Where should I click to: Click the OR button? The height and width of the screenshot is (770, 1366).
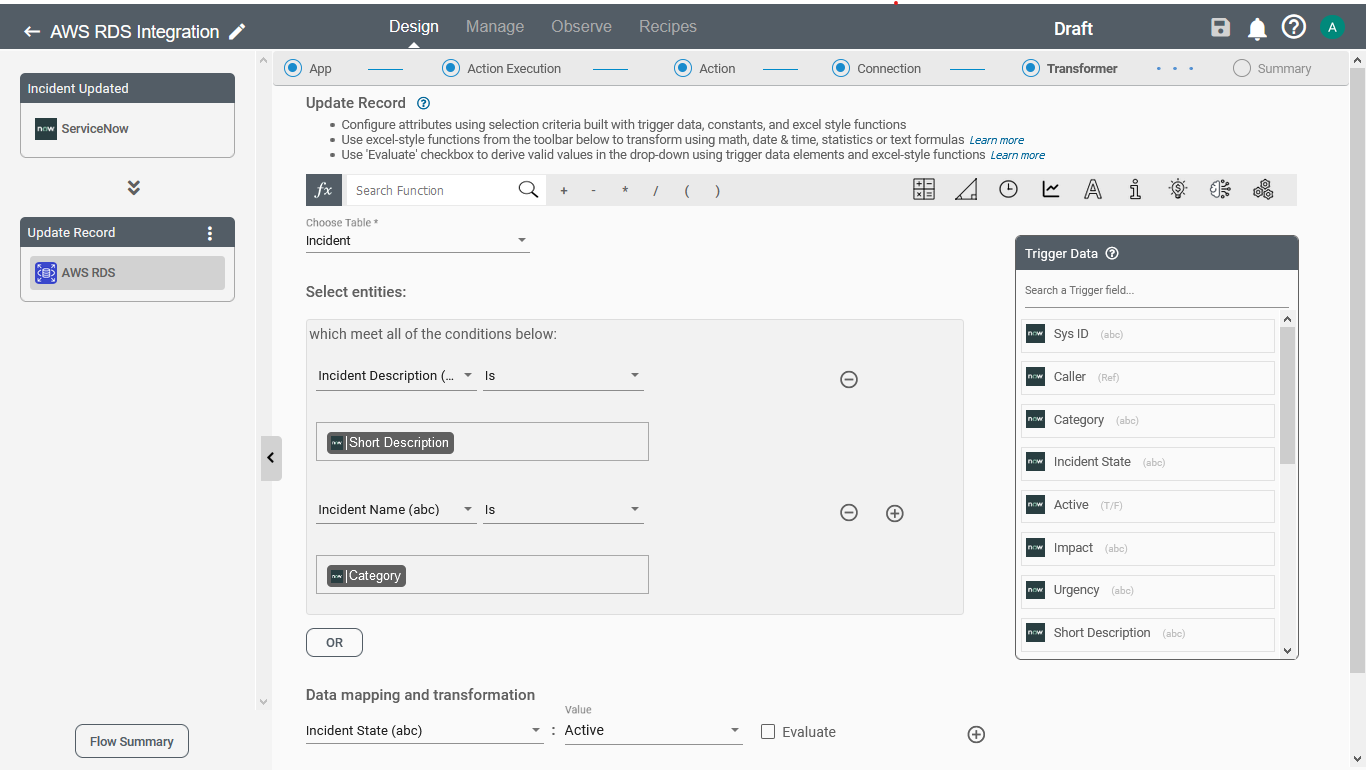pos(334,643)
